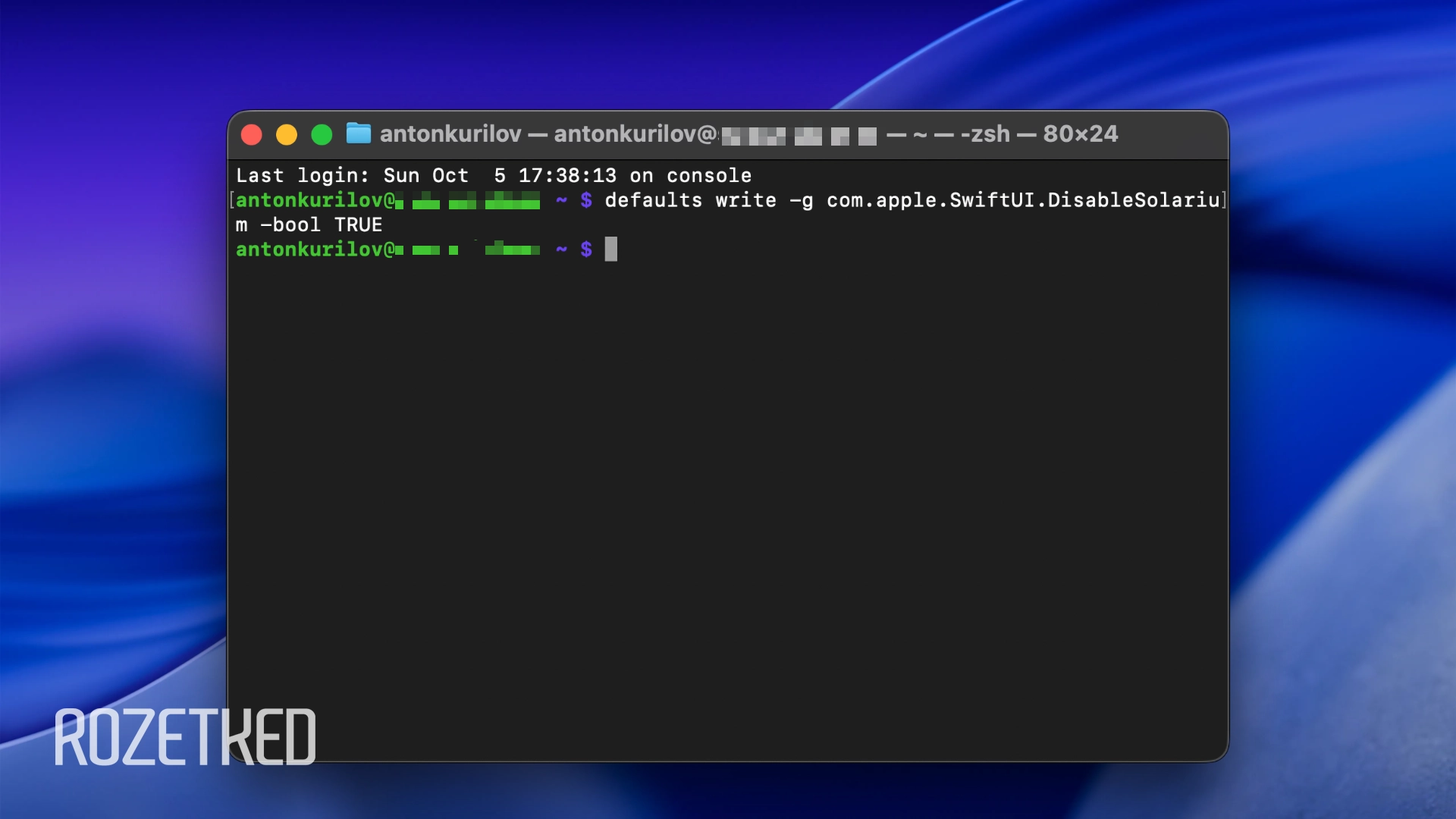This screenshot has width=1456, height=819.
Task: Click the 80×24 size label in title
Action: [x=1080, y=134]
